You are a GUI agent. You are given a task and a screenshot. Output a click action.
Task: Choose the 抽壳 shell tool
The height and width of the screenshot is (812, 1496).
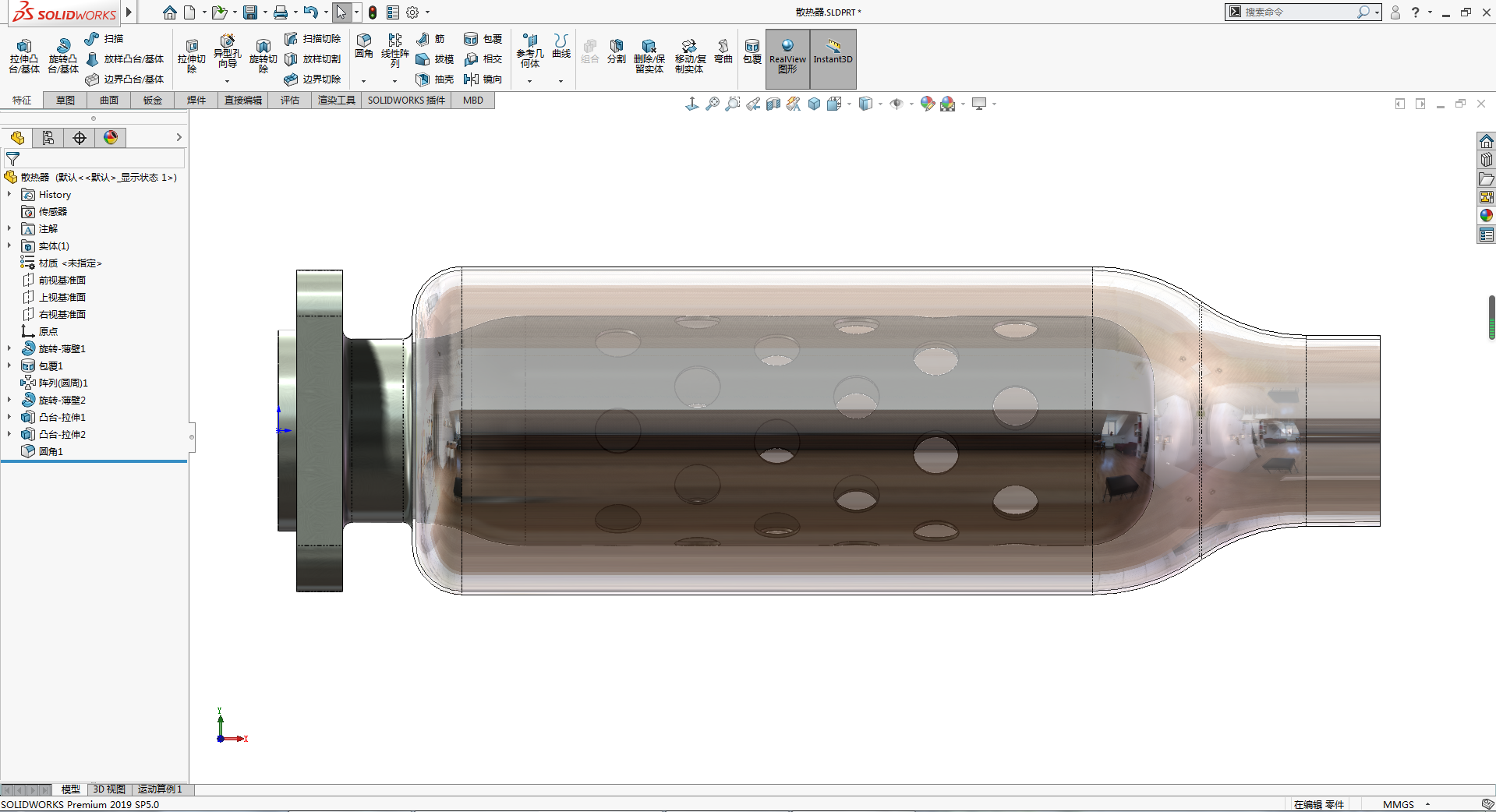434,79
